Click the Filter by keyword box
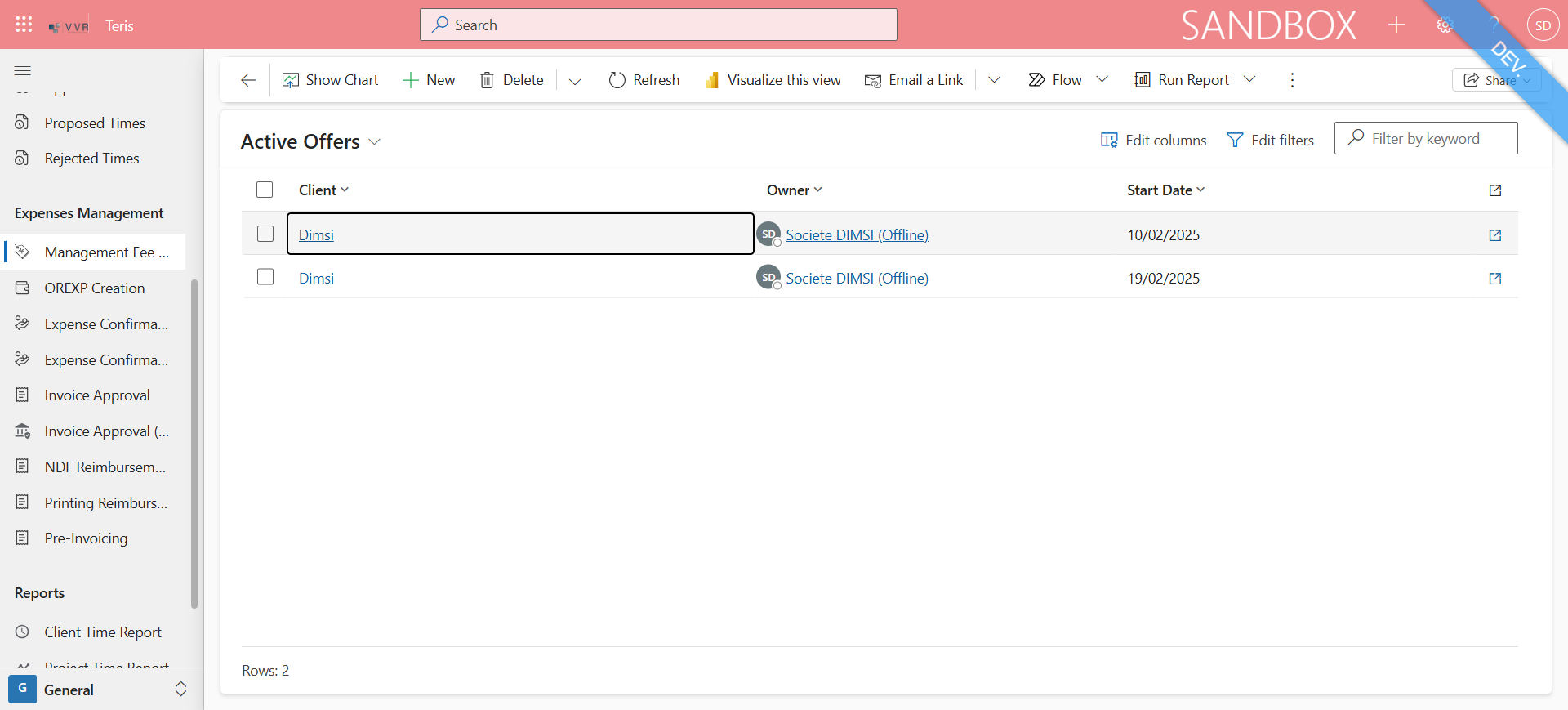The image size is (1568, 710). 1426,138
